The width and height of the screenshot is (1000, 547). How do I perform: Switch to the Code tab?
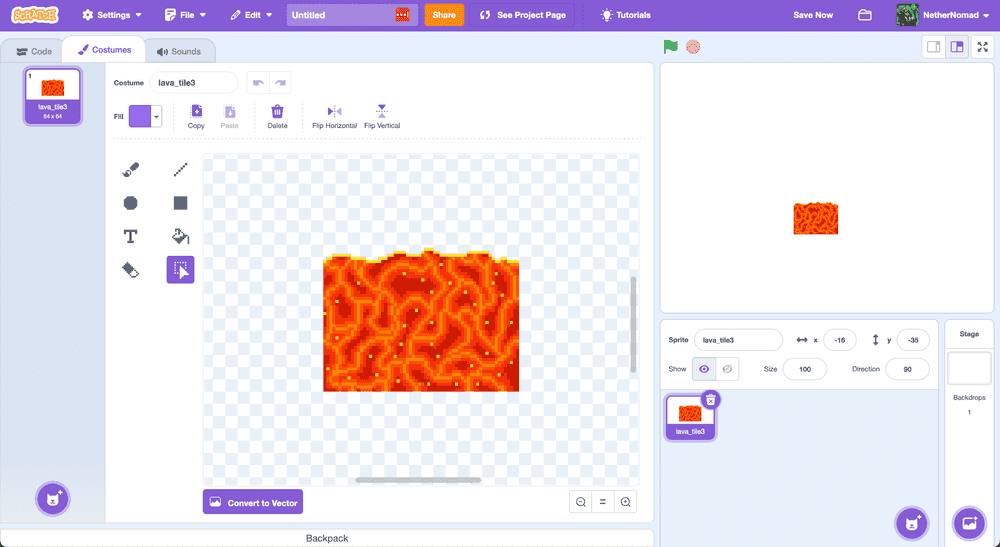pyautogui.click(x=34, y=51)
